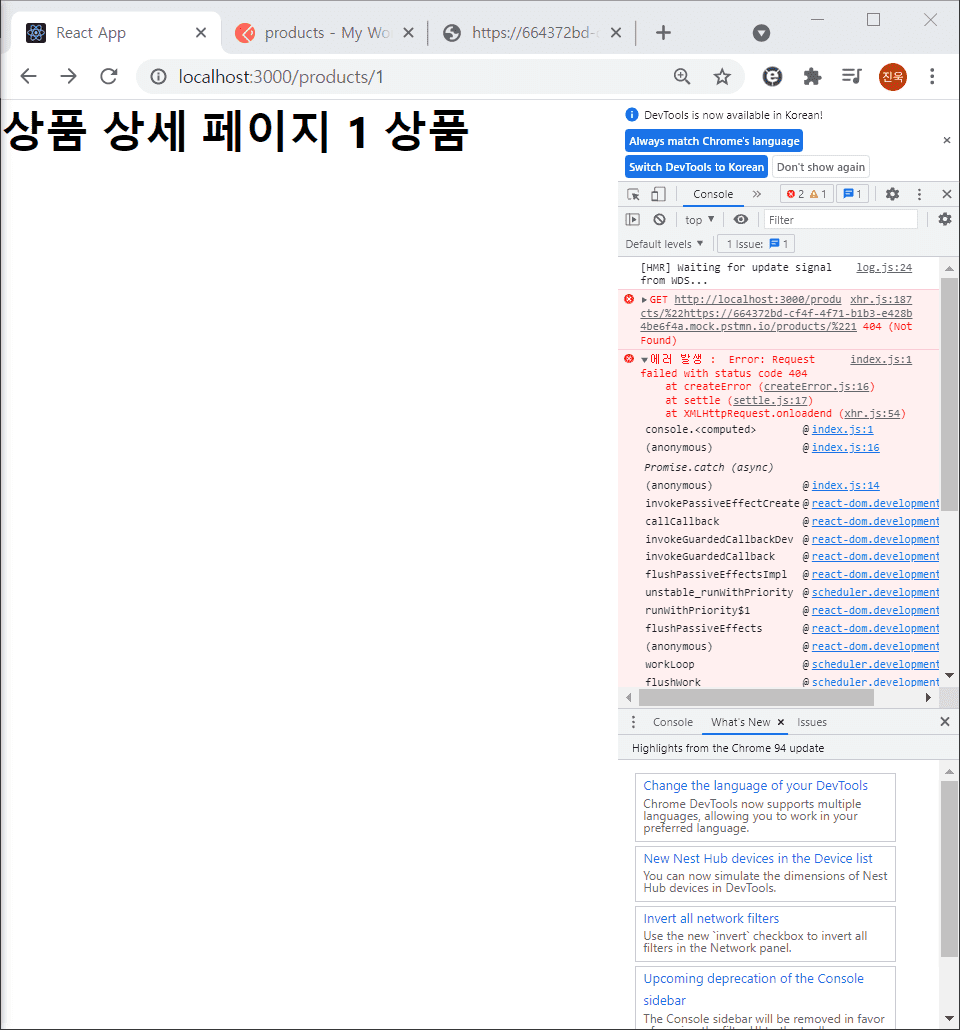Go back using the browser back arrow
This screenshot has height=1030, width=960.
[28, 77]
